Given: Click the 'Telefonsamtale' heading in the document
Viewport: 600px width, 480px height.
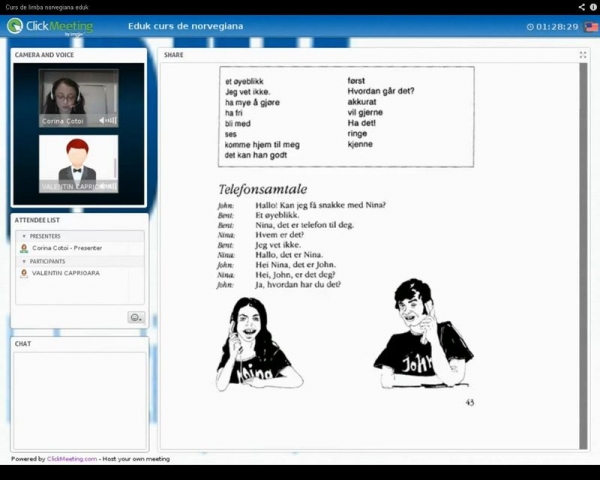Looking at the screenshot, I should [263, 189].
